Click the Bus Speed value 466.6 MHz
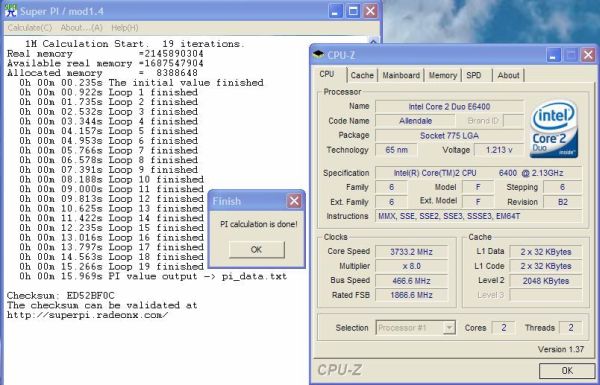The width and height of the screenshot is (600, 385). coord(411,281)
